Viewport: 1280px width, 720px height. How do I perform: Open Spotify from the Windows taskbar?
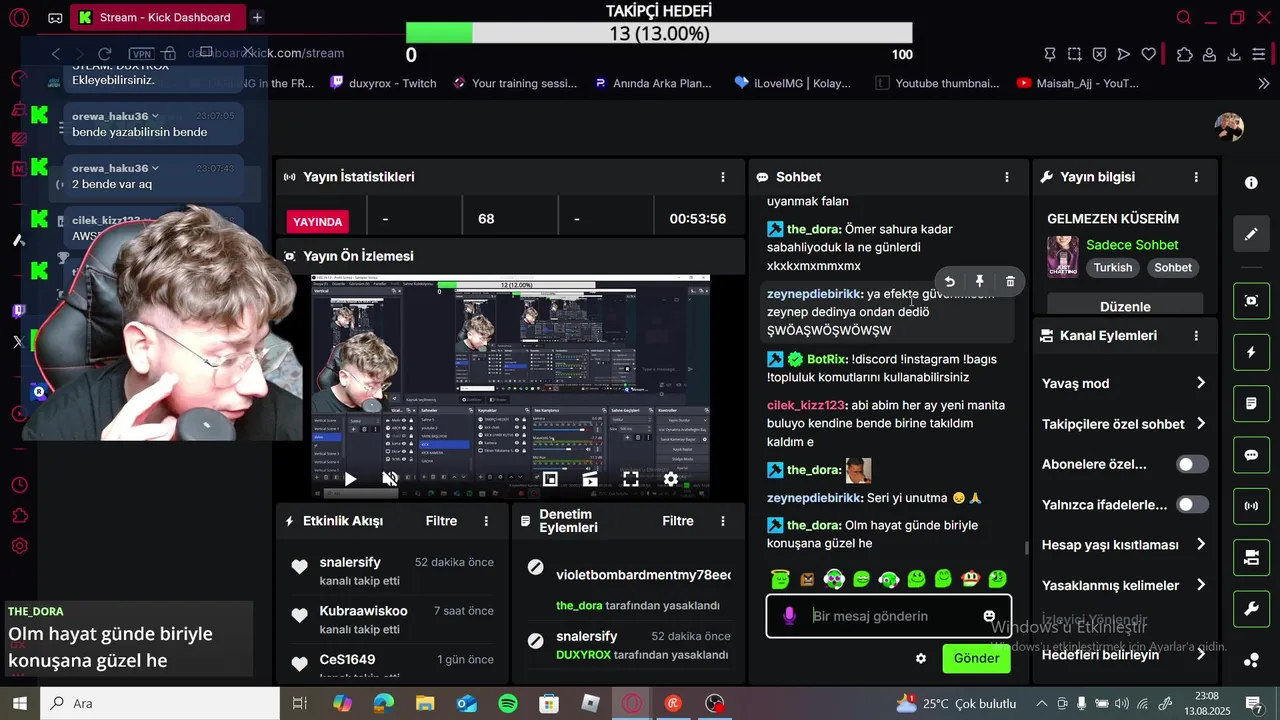(508, 703)
